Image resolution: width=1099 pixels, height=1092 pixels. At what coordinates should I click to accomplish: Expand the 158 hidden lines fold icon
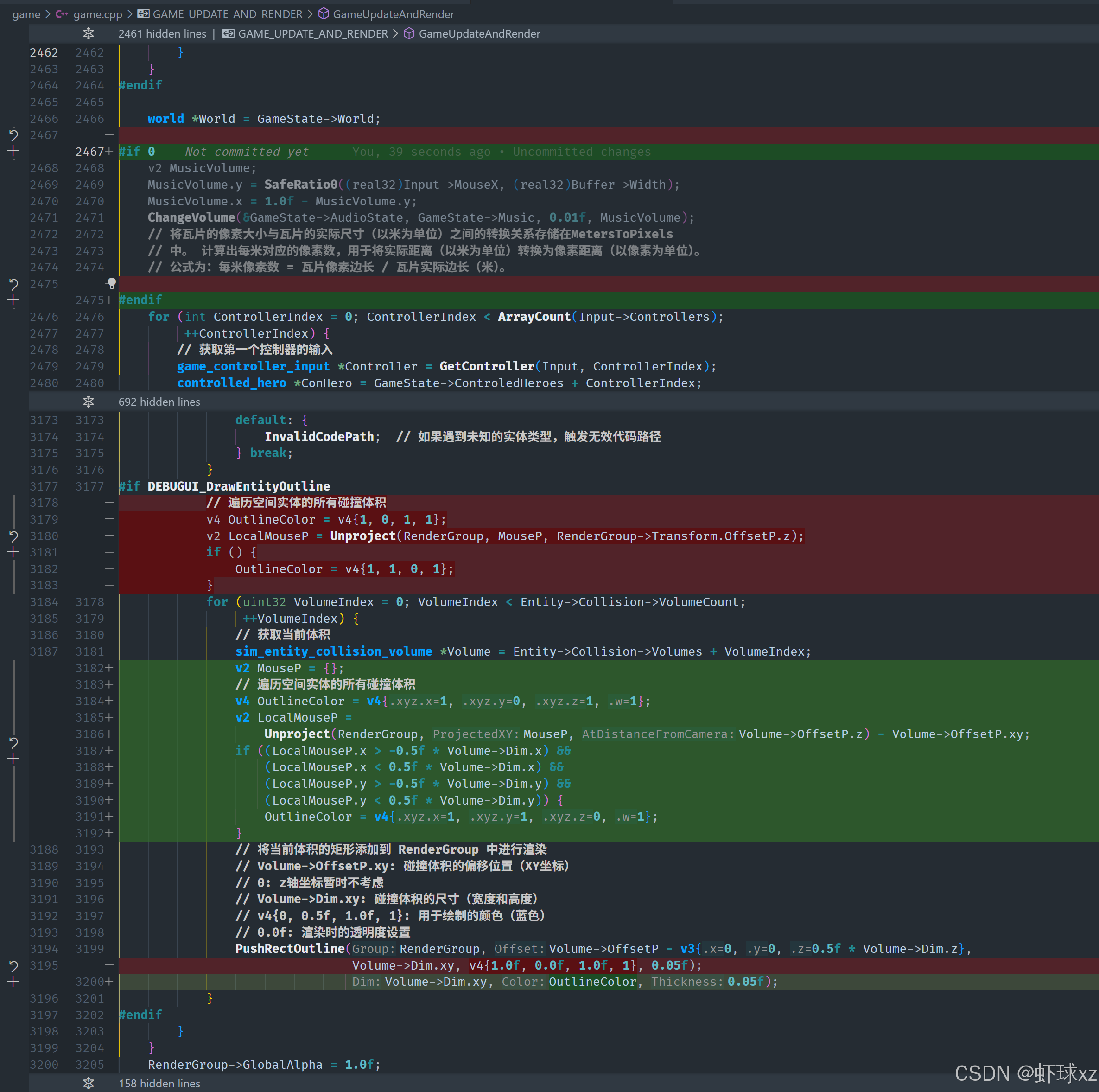(x=88, y=1084)
